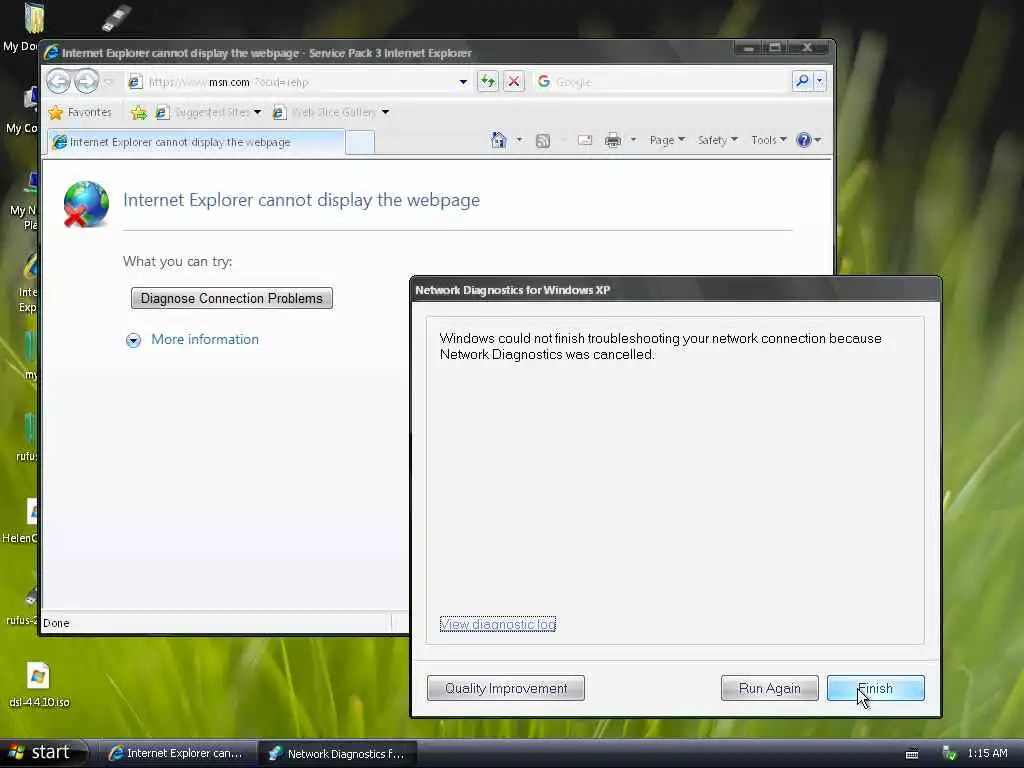This screenshot has width=1024, height=768.
Task: Click the blue Help icon
Action: pos(804,140)
